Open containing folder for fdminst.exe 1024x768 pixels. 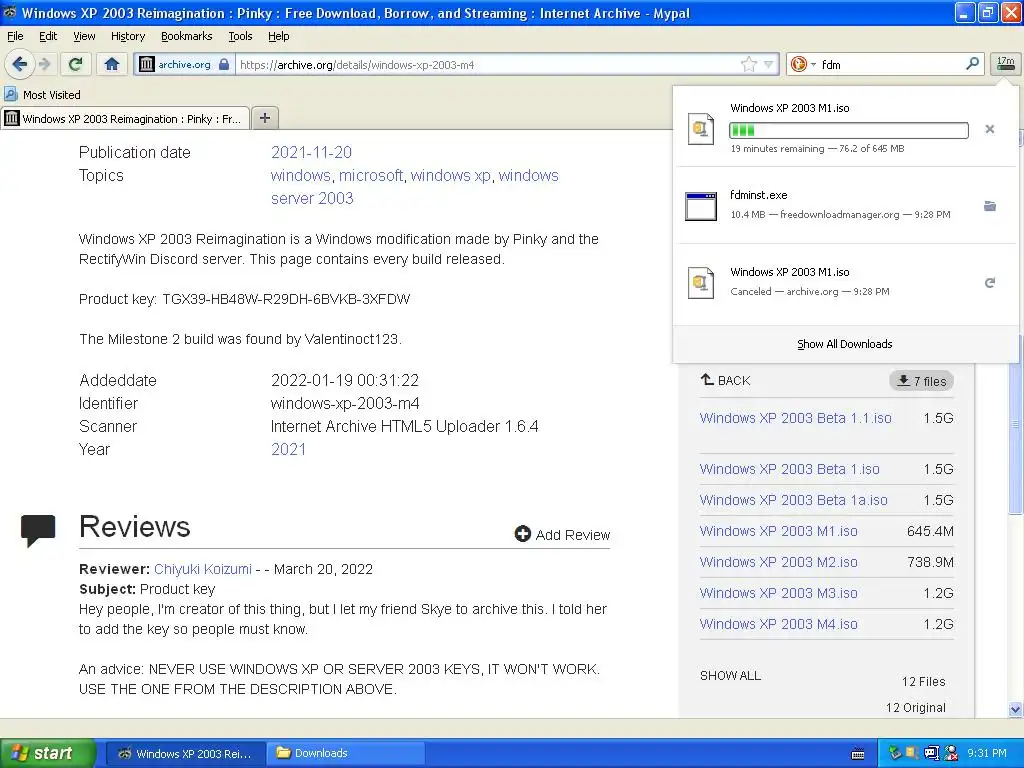coord(990,206)
